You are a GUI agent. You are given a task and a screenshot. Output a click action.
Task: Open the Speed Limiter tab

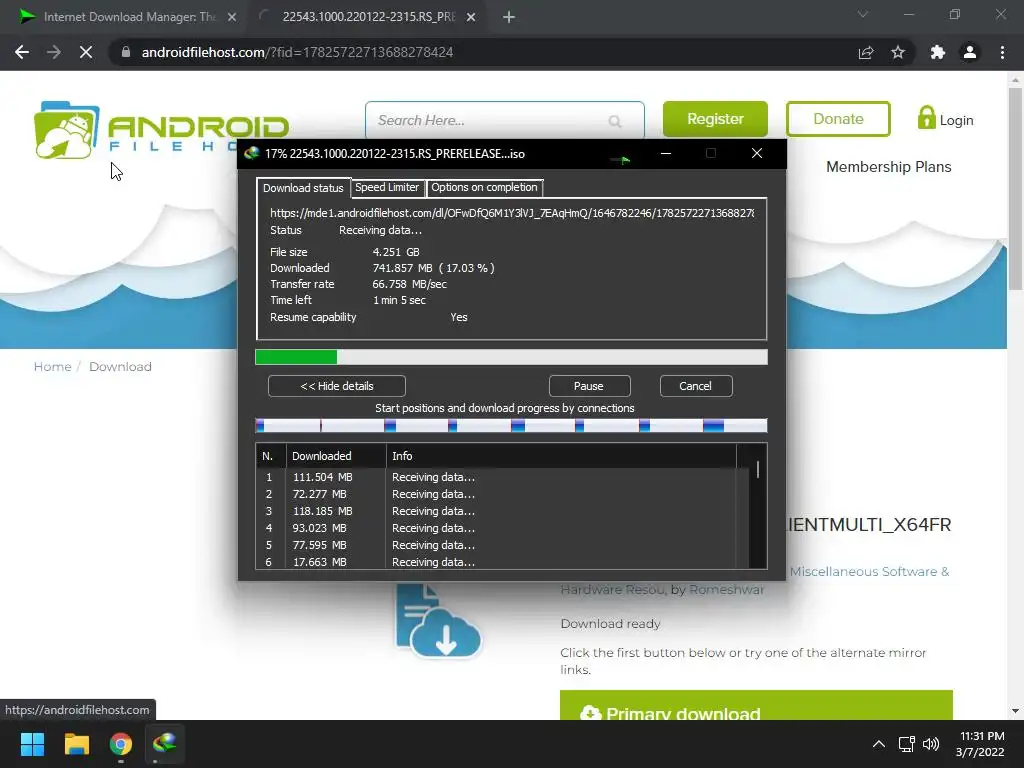(x=387, y=187)
